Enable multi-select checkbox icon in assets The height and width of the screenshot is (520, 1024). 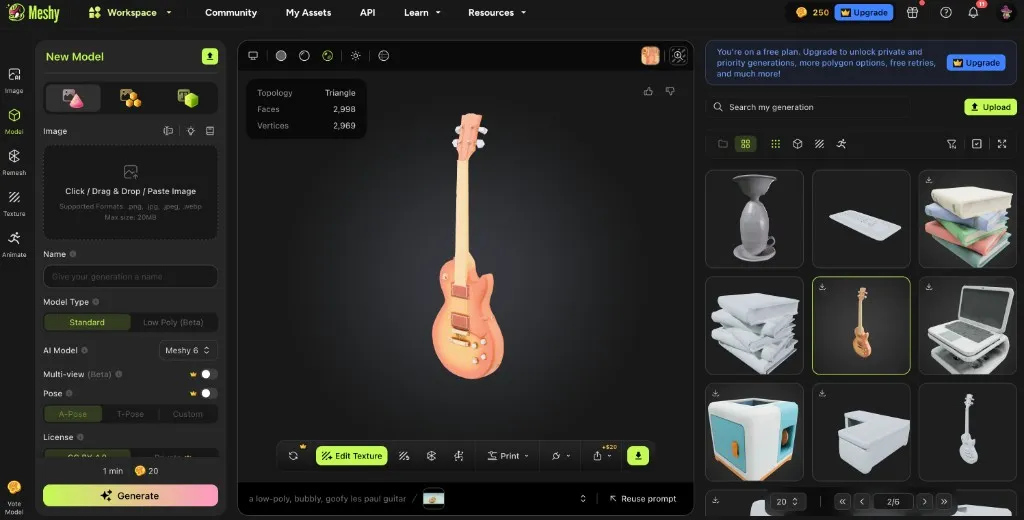click(x=977, y=144)
